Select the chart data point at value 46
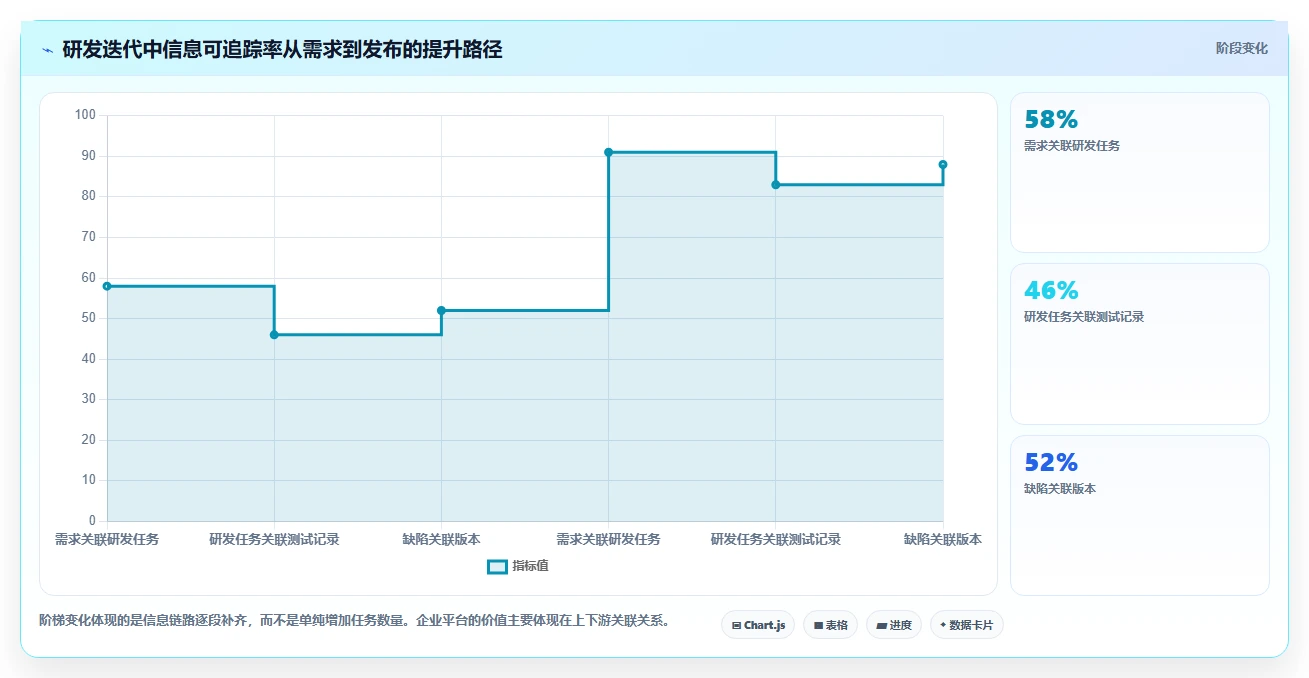This screenshot has width=1309, height=678. (274, 335)
